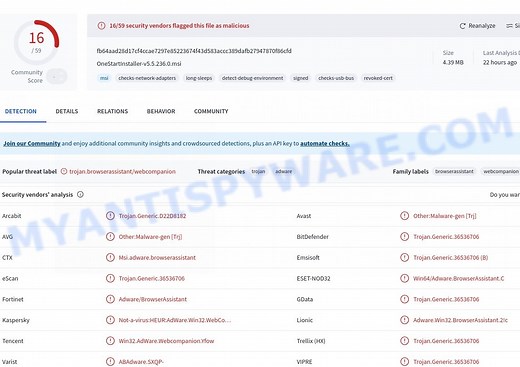520x367 pixels.
Task: Click the Reanalyze refresh icon
Action: (463, 26)
